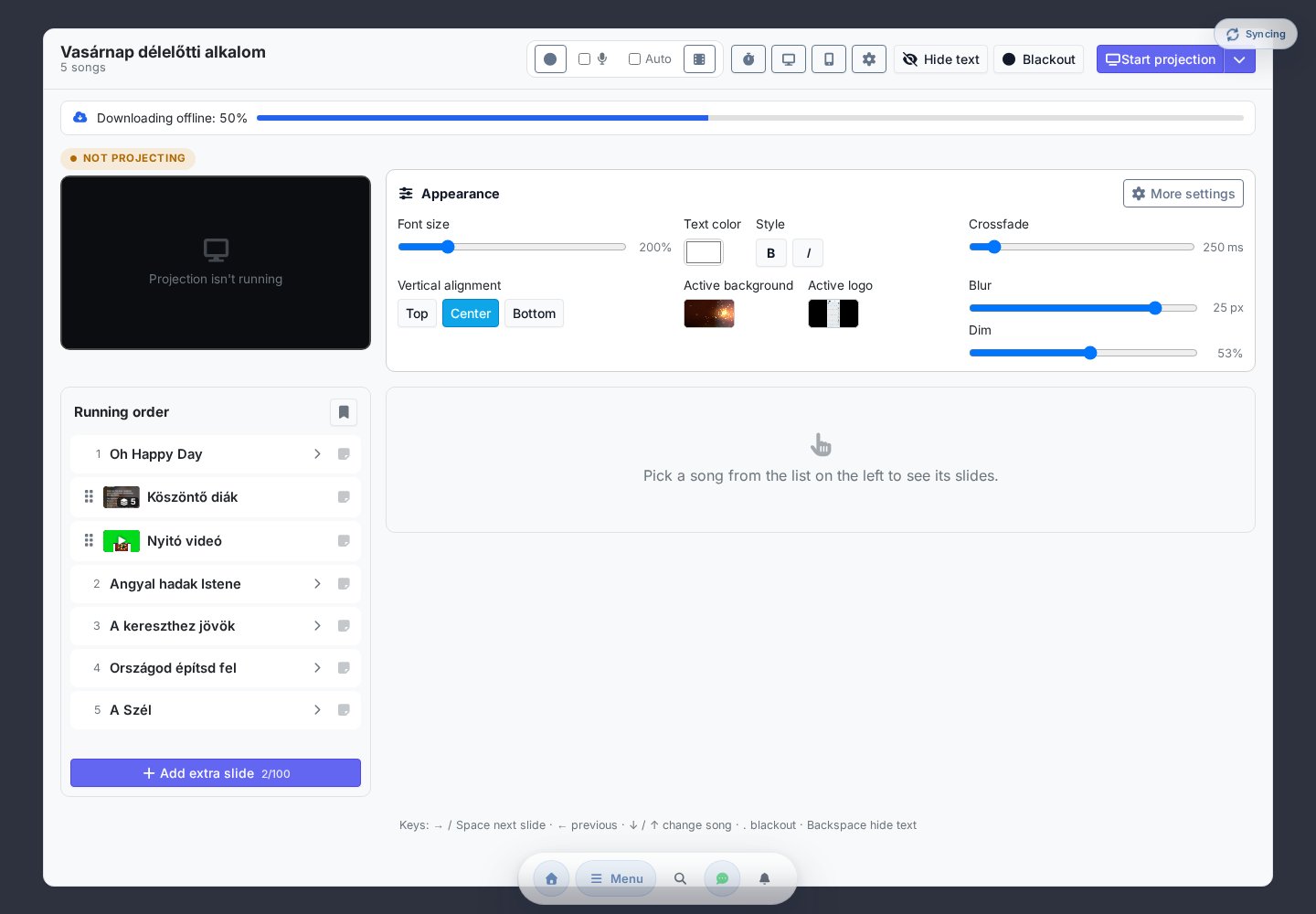Click the Crossfade slider

[1082, 247]
